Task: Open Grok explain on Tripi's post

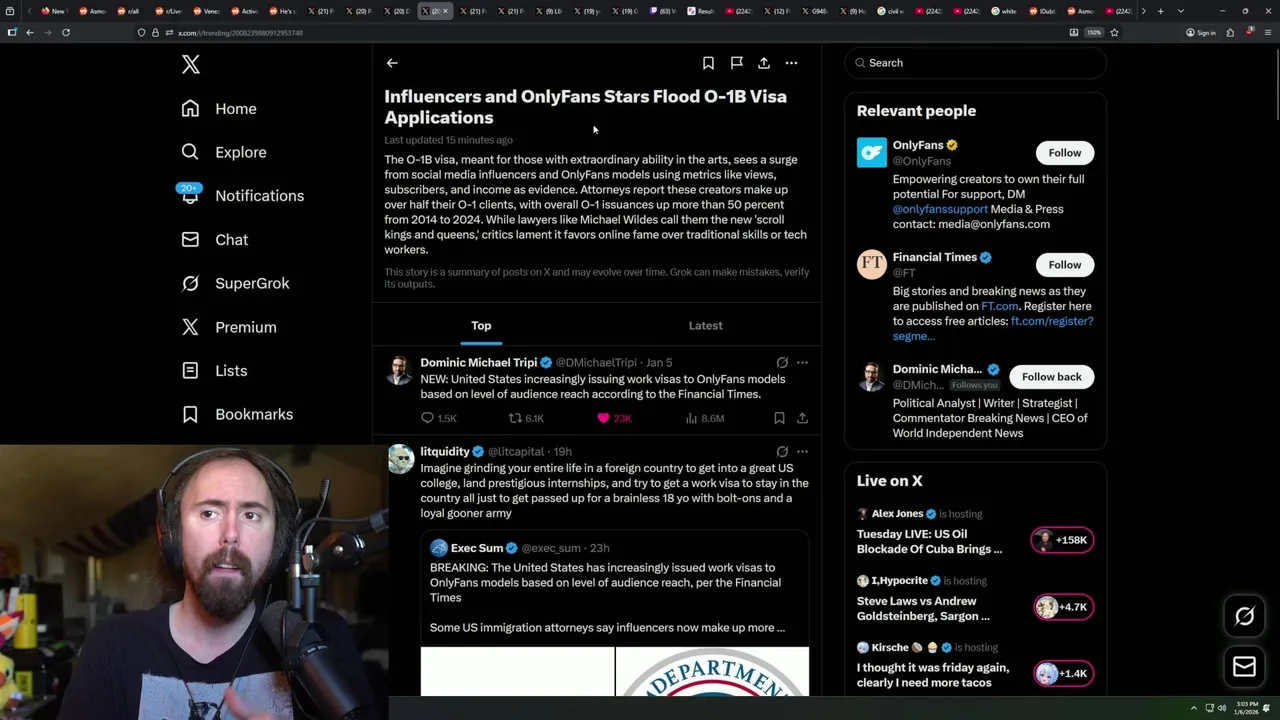Action: [x=782, y=363]
